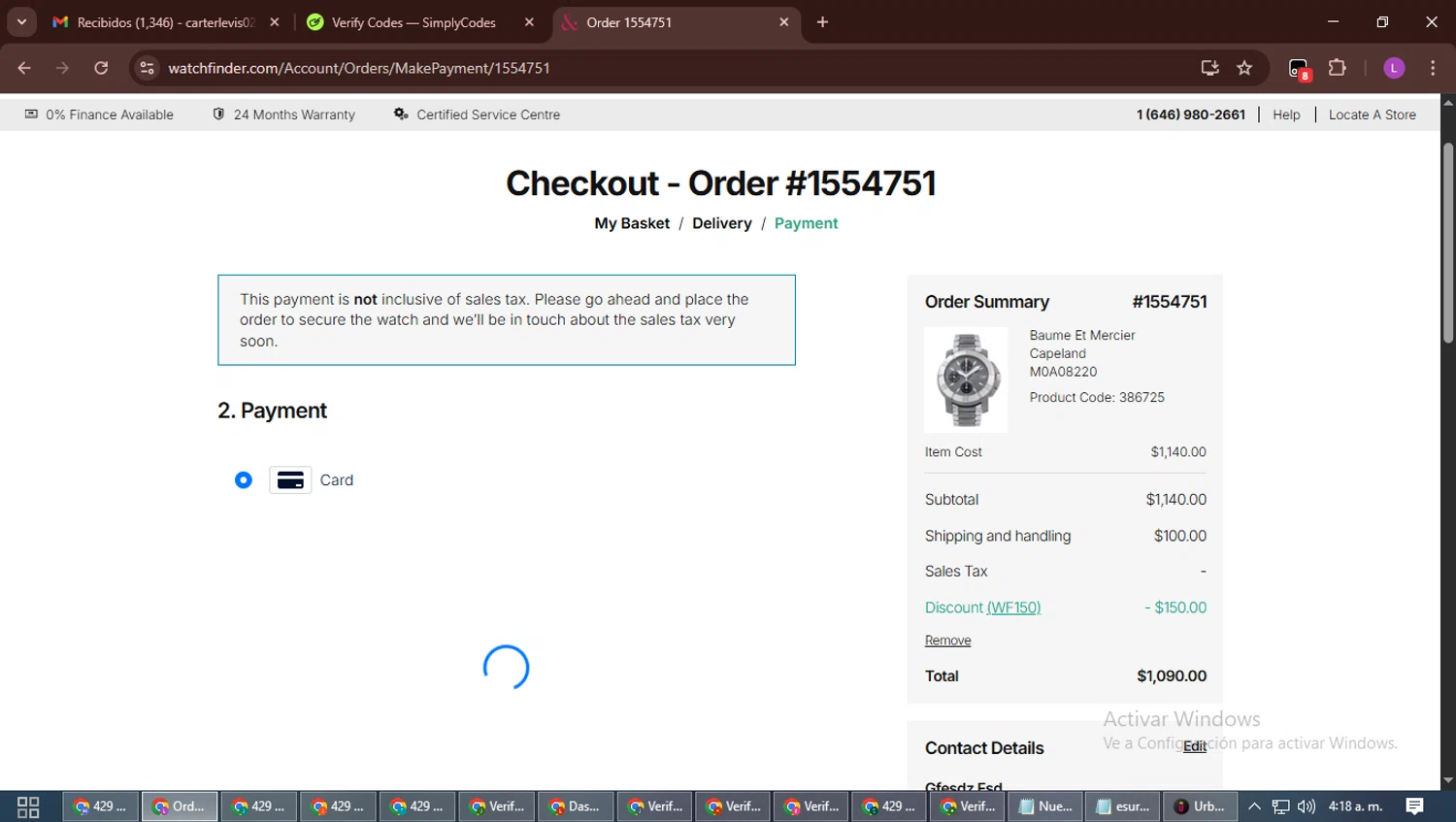Click the credit card icon

pos(290,480)
